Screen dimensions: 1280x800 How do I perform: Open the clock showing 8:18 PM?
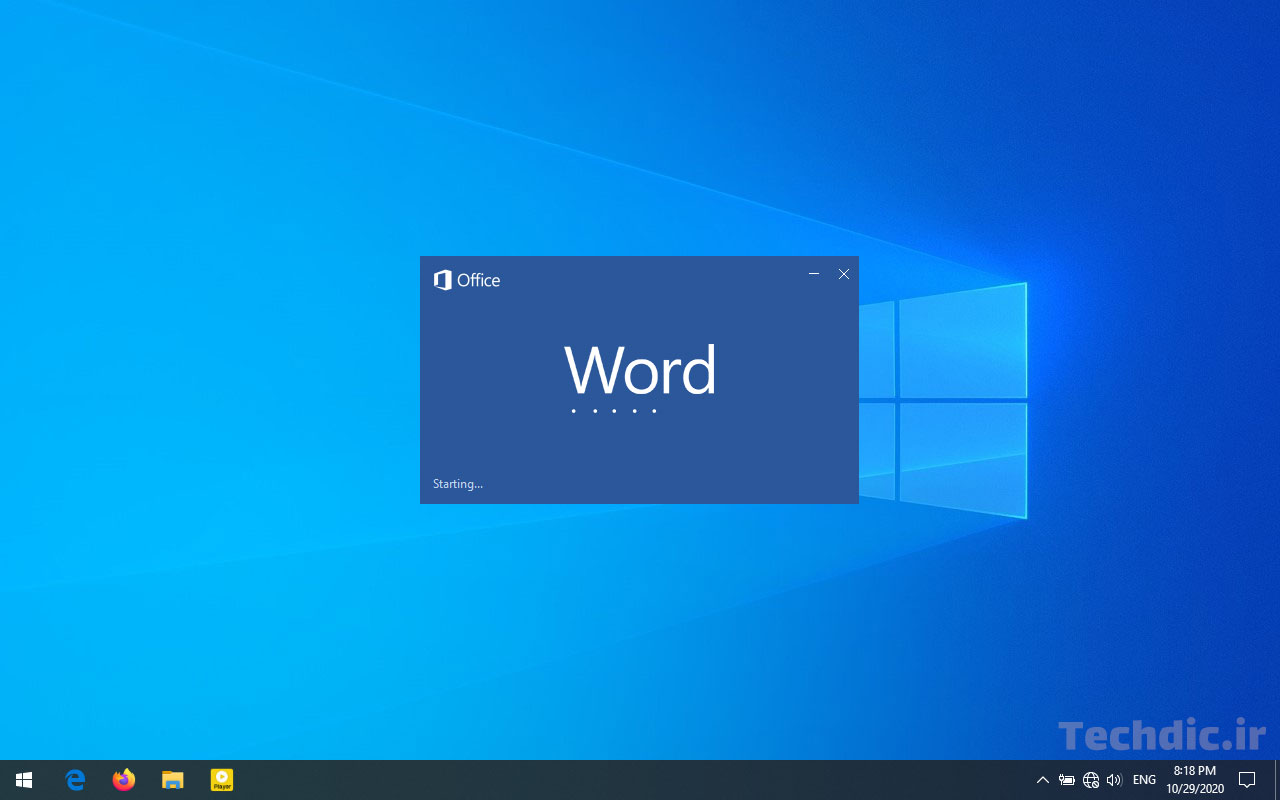point(1195,780)
